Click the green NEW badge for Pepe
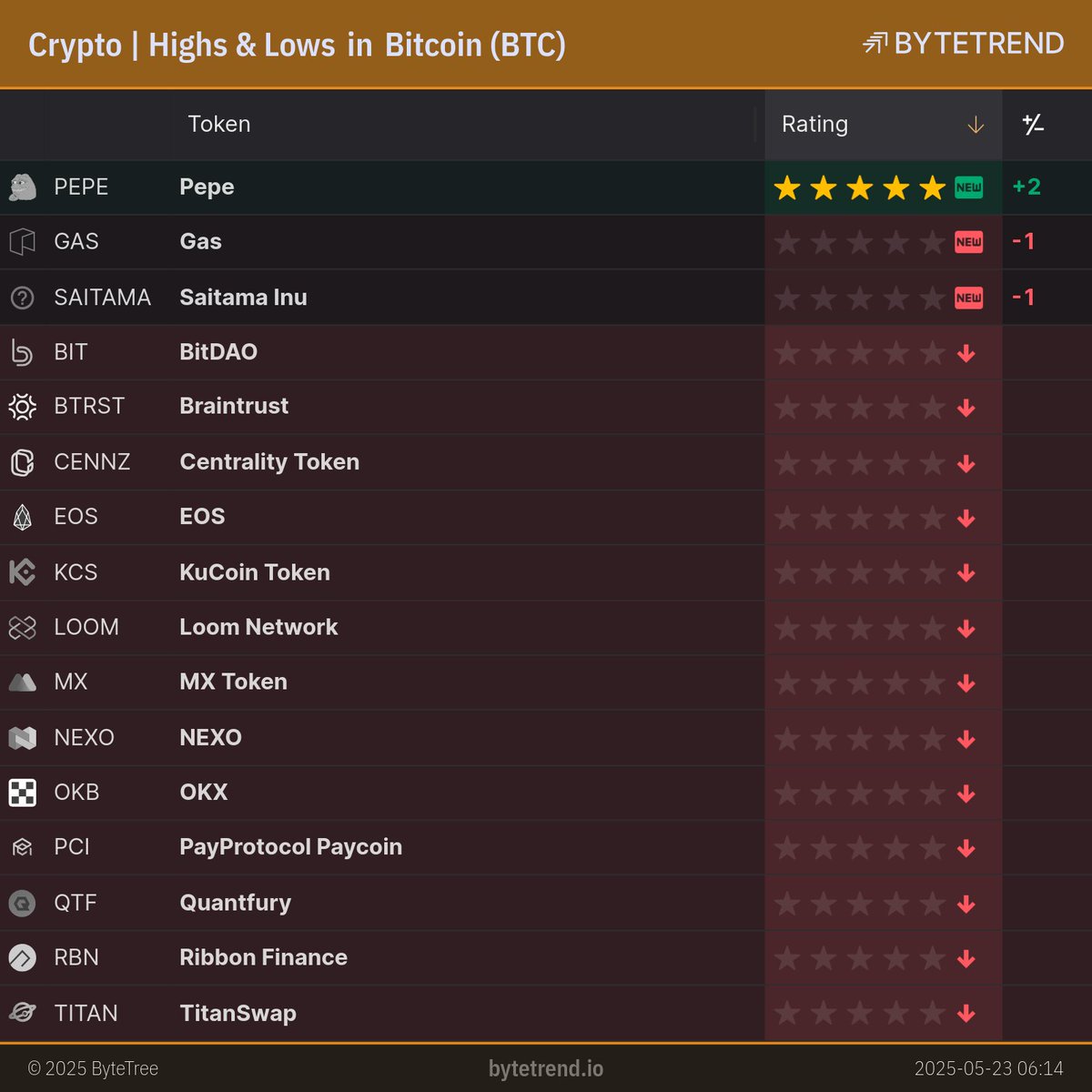1092x1092 pixels. [x=968, y=187]
